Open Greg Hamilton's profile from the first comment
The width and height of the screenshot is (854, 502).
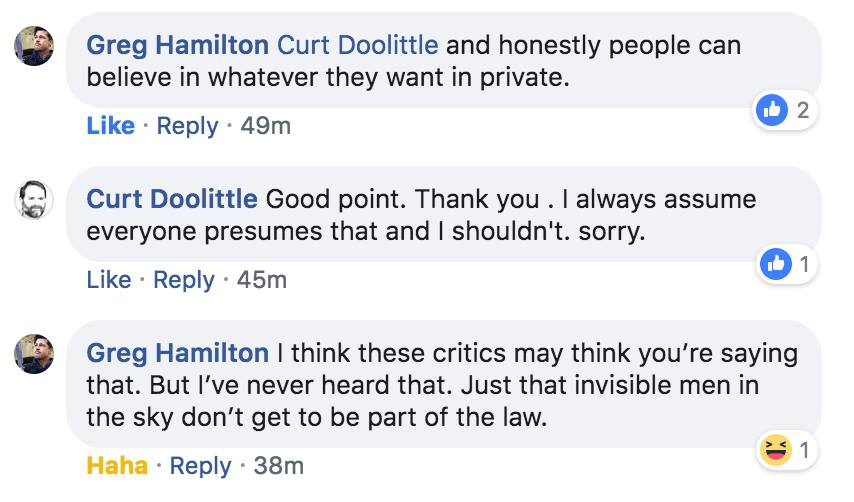pos(177,45)
